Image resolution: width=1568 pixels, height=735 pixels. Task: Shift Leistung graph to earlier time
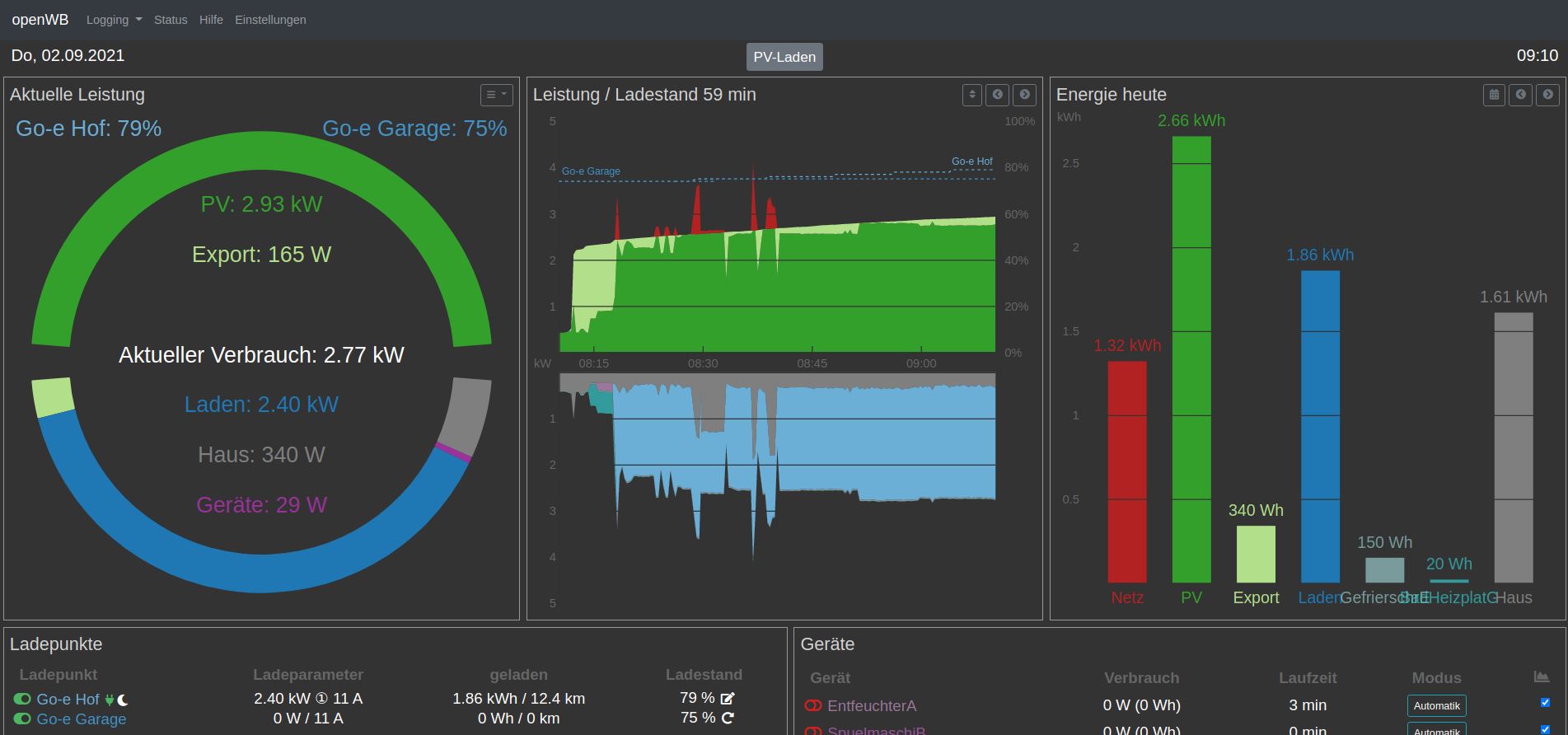point(998,95)
